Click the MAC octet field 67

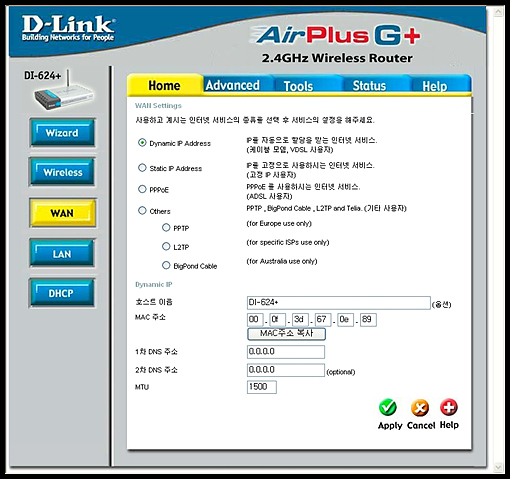[x=323, y=320]
